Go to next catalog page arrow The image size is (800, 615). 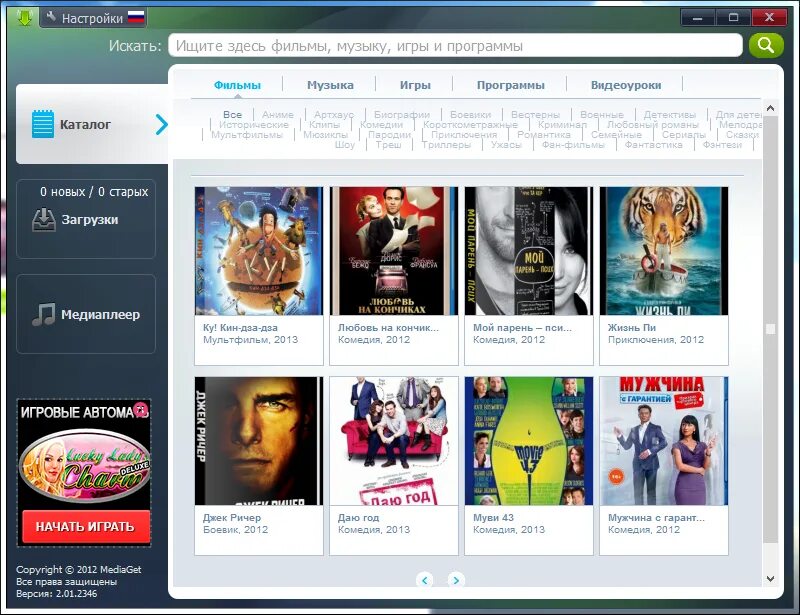pos(456,580)
